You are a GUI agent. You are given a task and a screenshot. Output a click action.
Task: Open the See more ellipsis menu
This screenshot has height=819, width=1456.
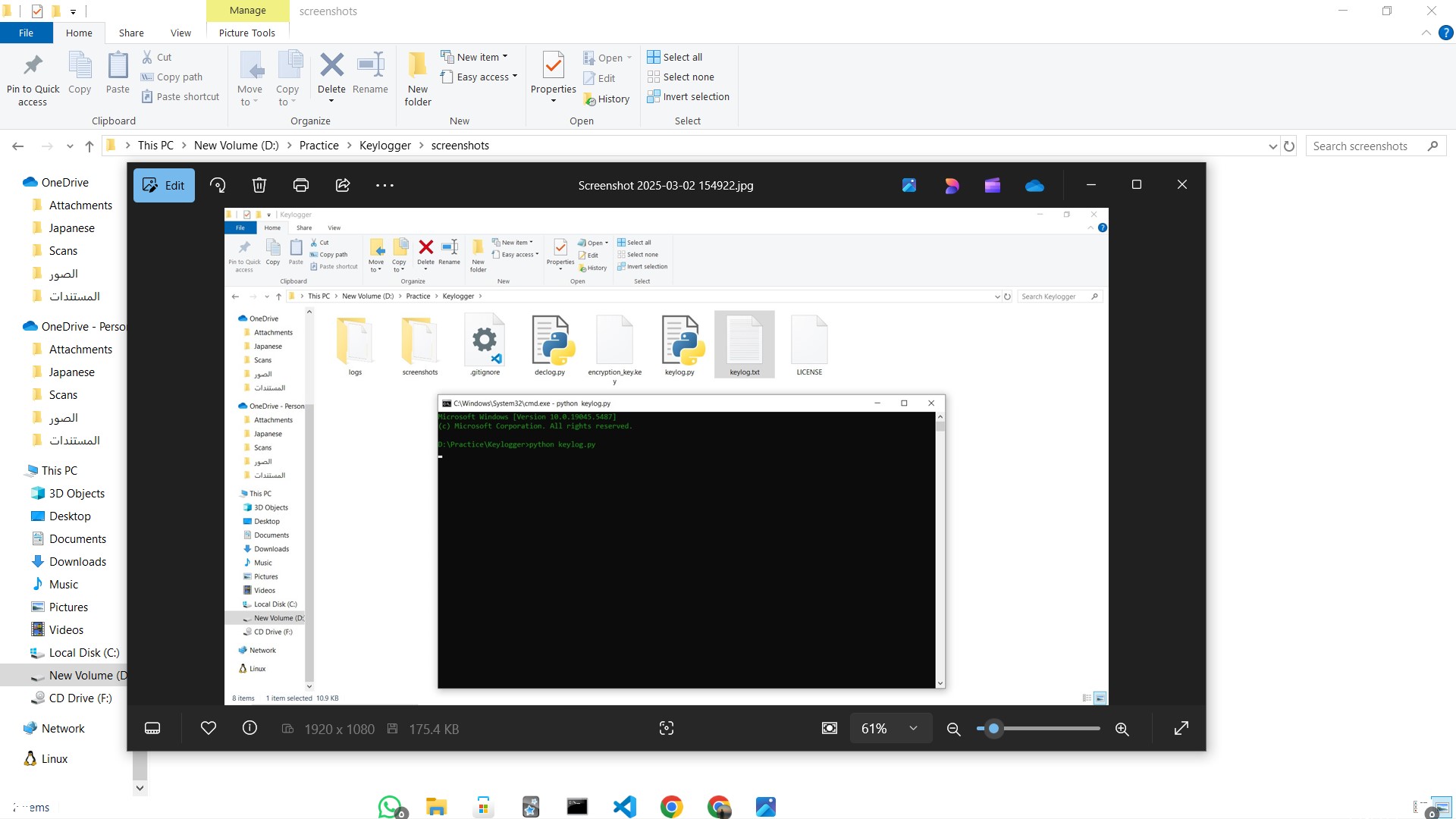384,185
